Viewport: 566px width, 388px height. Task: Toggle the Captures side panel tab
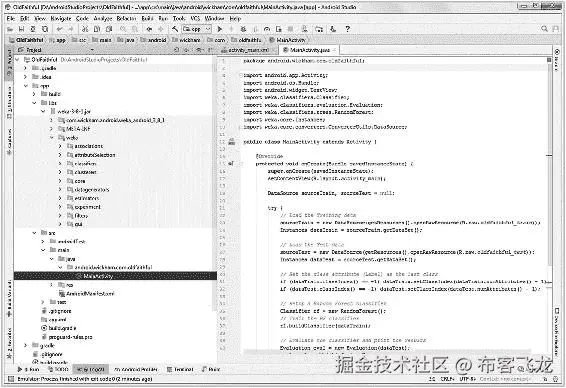(10, 141)
